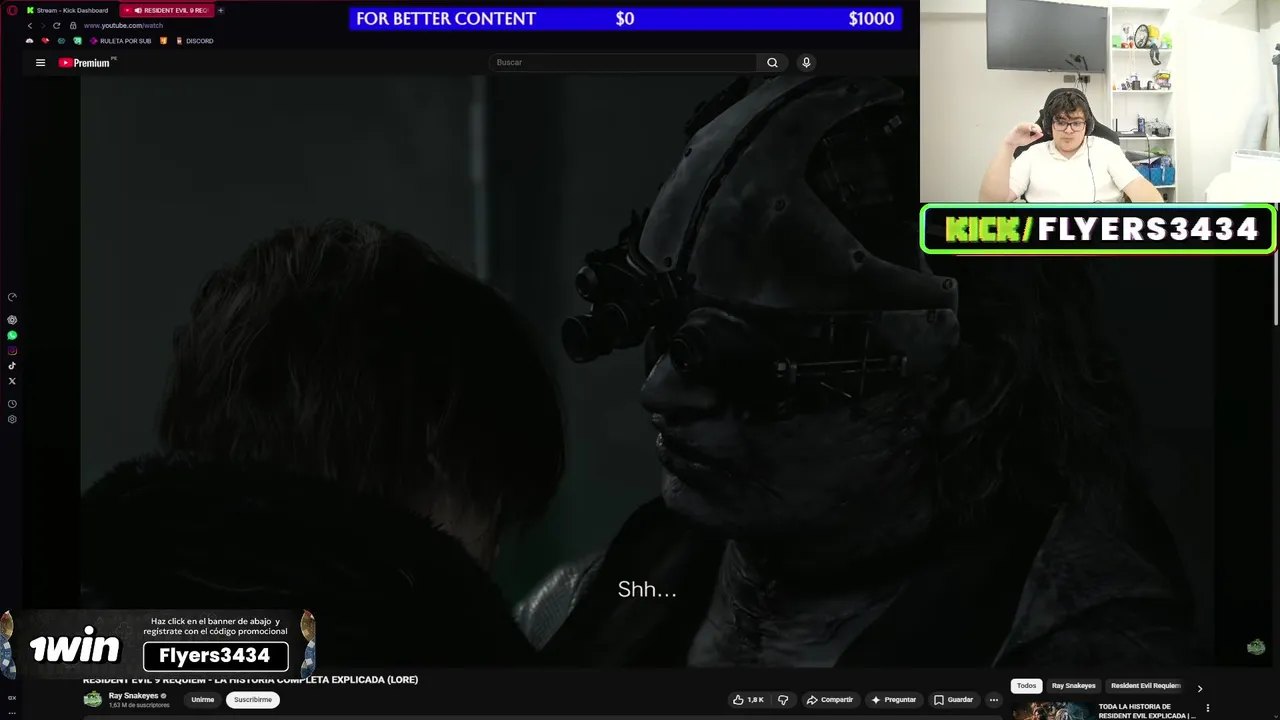The width and height of the screenshot is (1280, 720).
Task: Click the Compartir share button
Action: [x=829, y=699]
